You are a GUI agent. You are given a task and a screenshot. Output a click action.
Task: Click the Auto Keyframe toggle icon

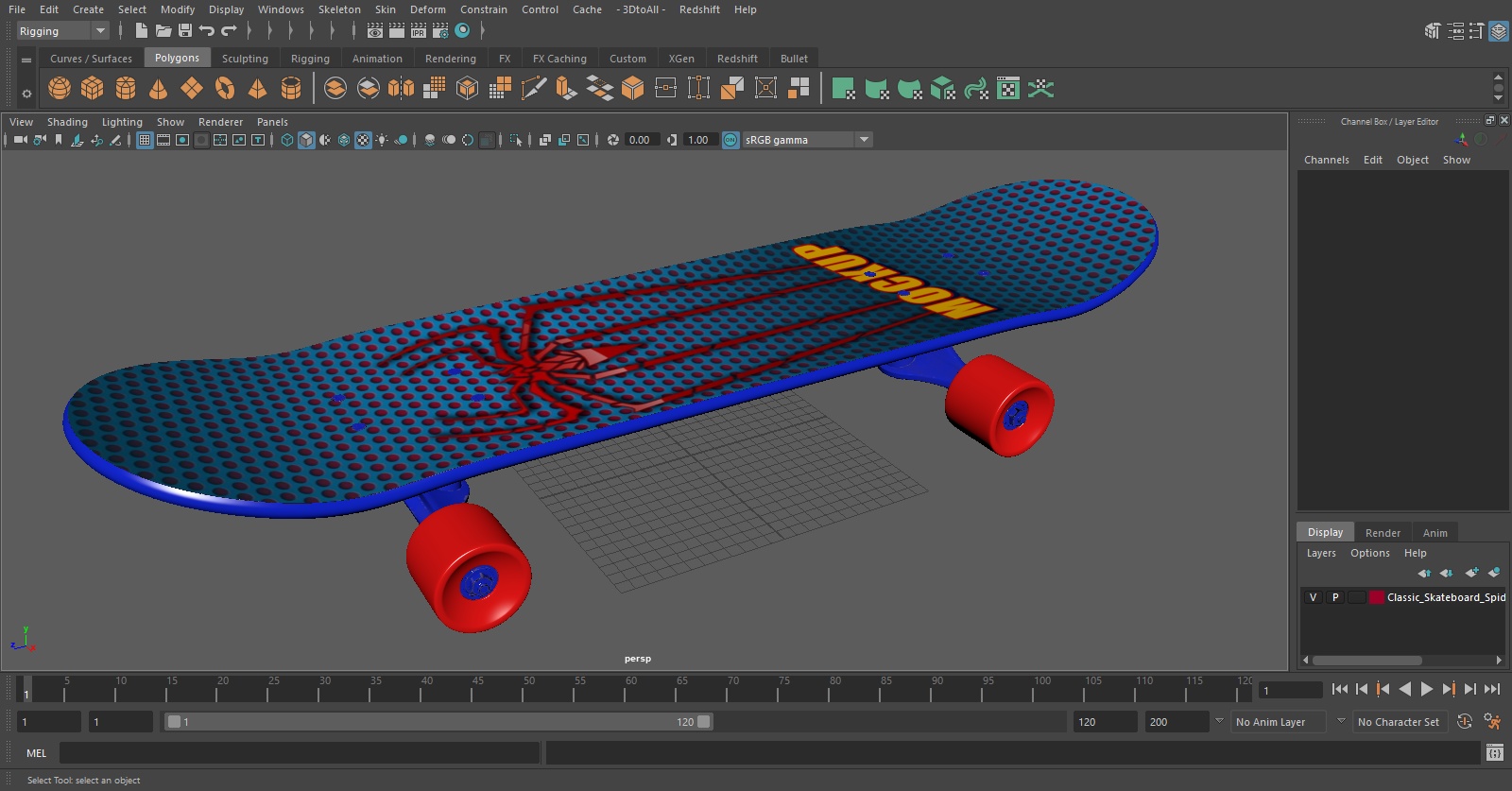click(x=1465, y=722)
